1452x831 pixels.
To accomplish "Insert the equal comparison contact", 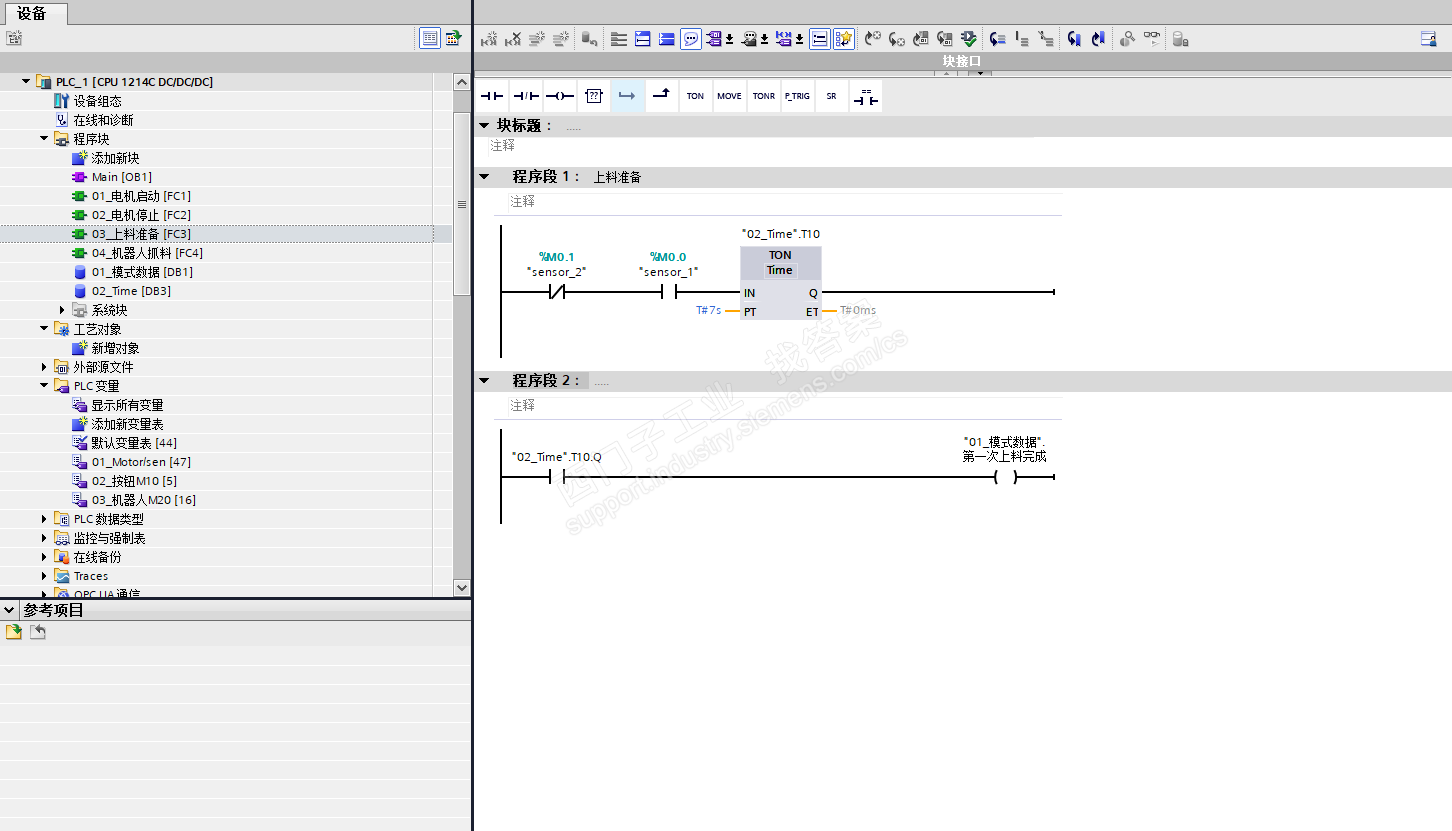I will point(865,96).
